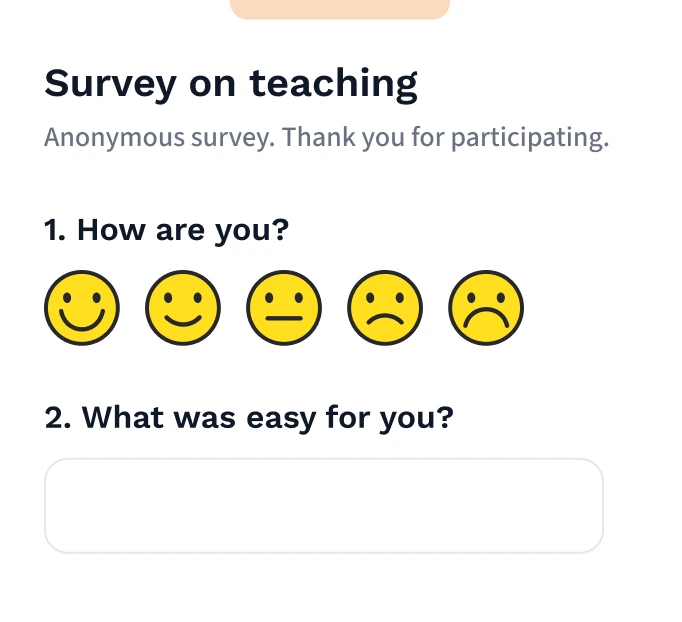Click the "Survey on teaching" heading
Screen dimensions: 682x622
(231, 84)
